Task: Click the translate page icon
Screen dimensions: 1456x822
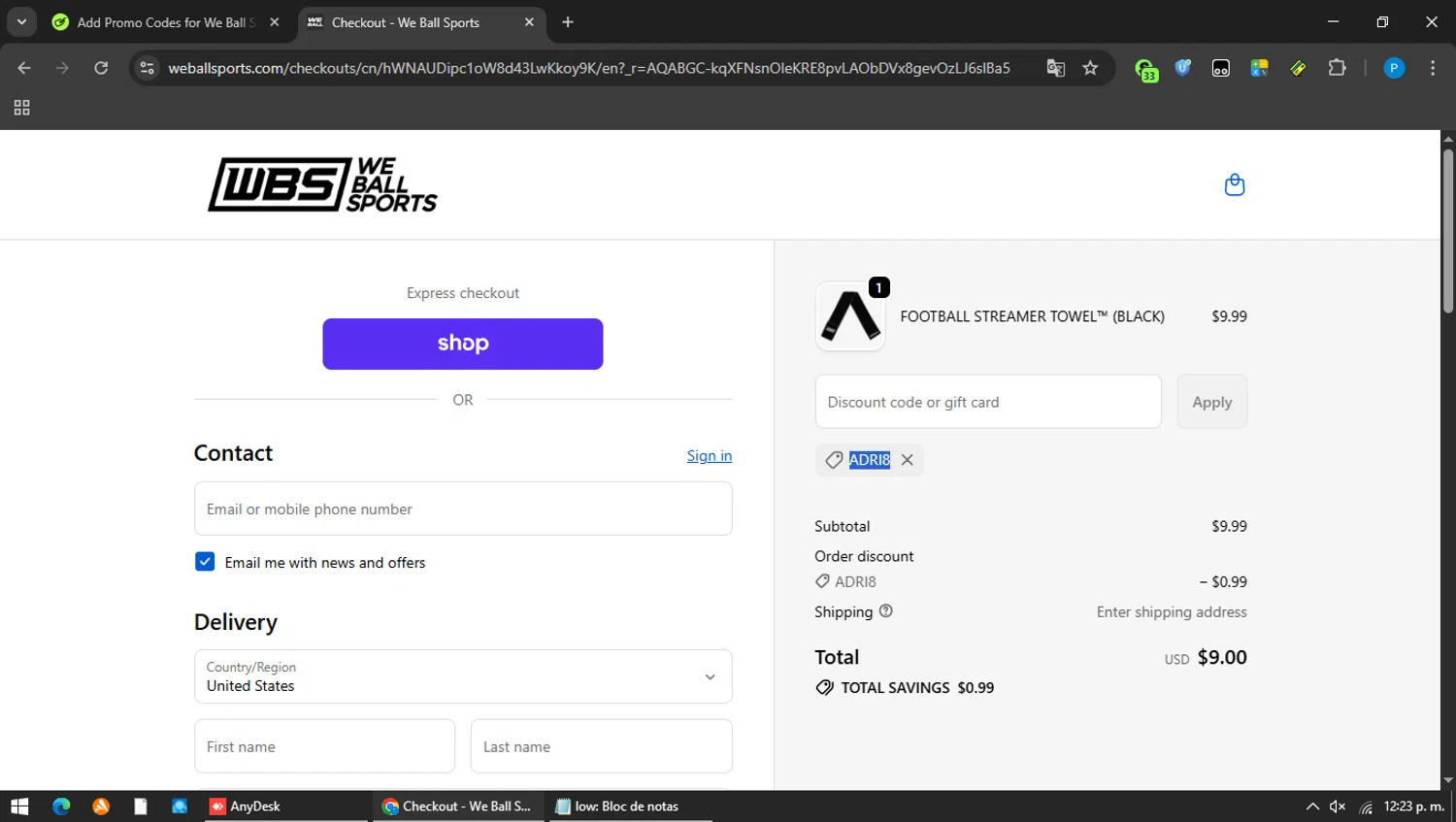Action: coord(1055,68)
